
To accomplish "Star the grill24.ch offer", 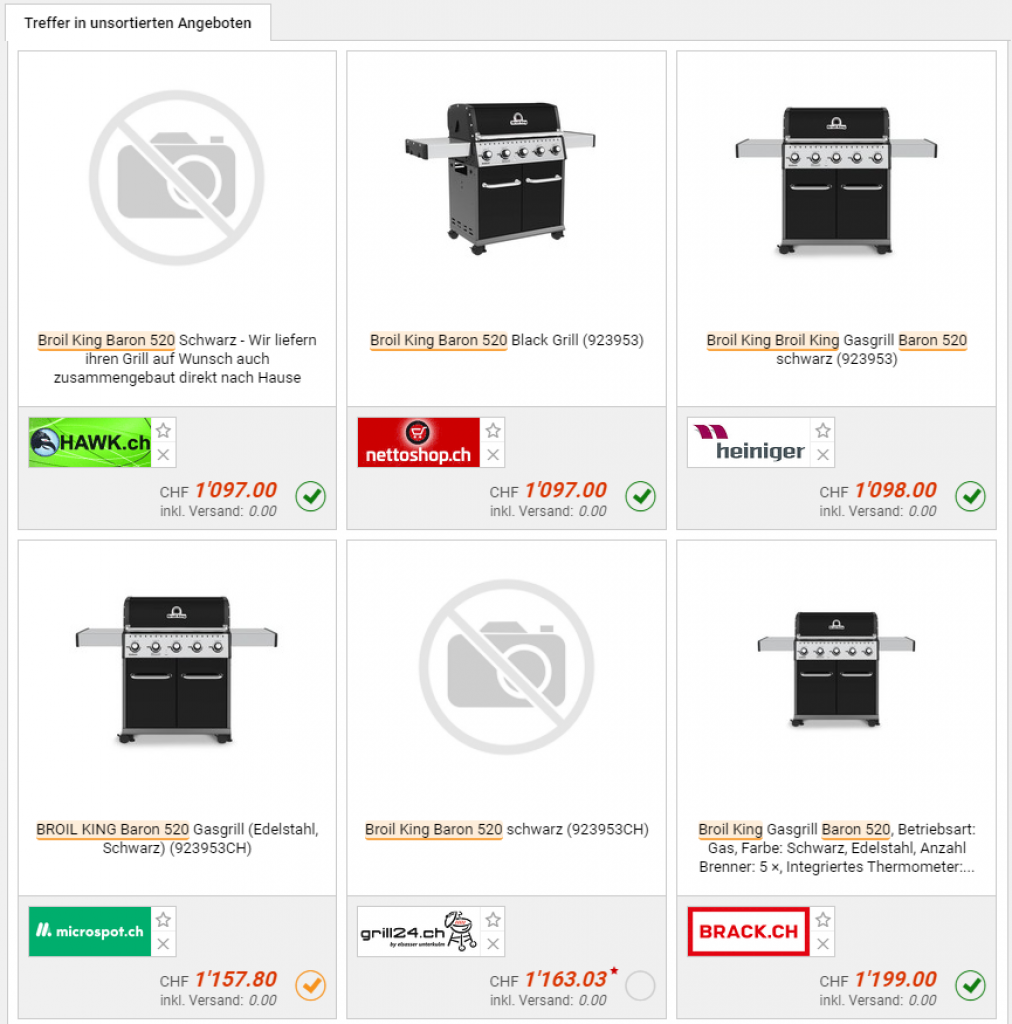I will click(x=493, y=920).
